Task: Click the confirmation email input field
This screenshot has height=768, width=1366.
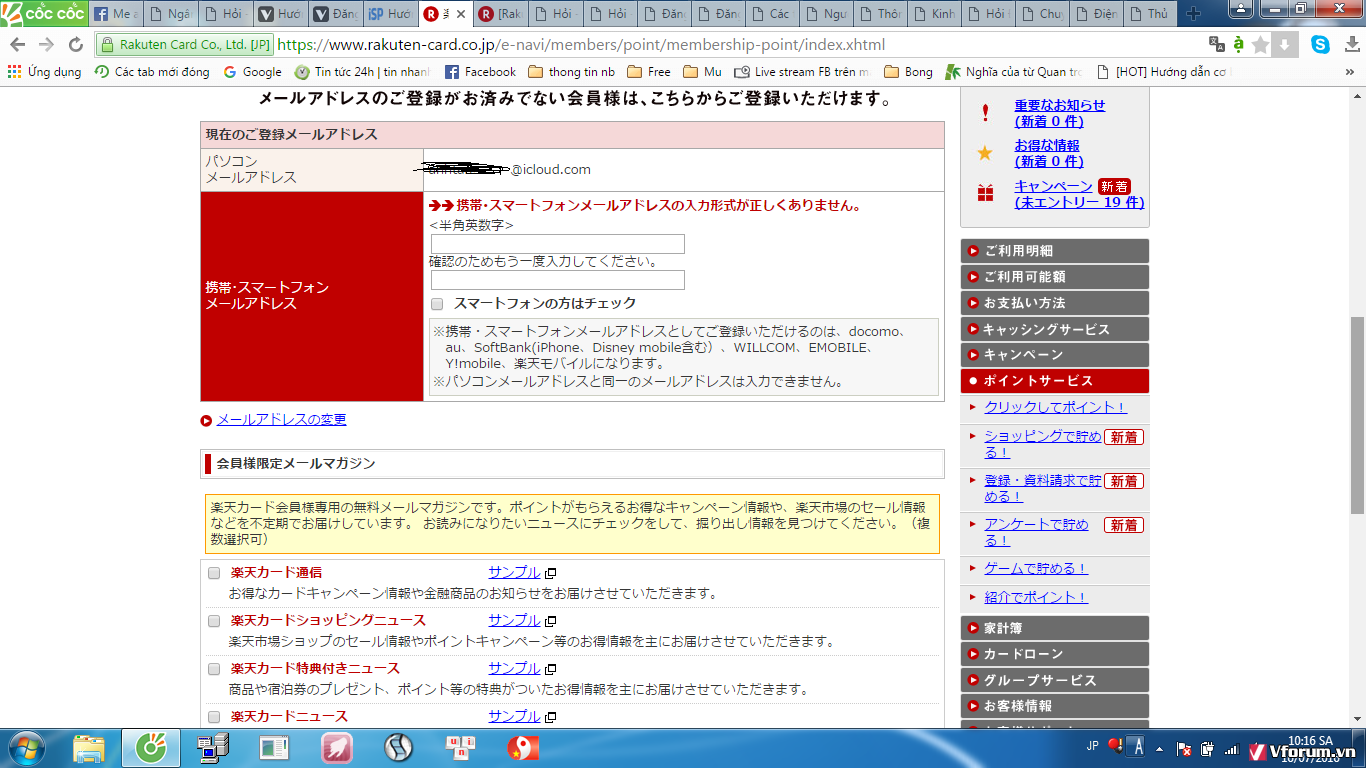Action: [x=558, y=280]
